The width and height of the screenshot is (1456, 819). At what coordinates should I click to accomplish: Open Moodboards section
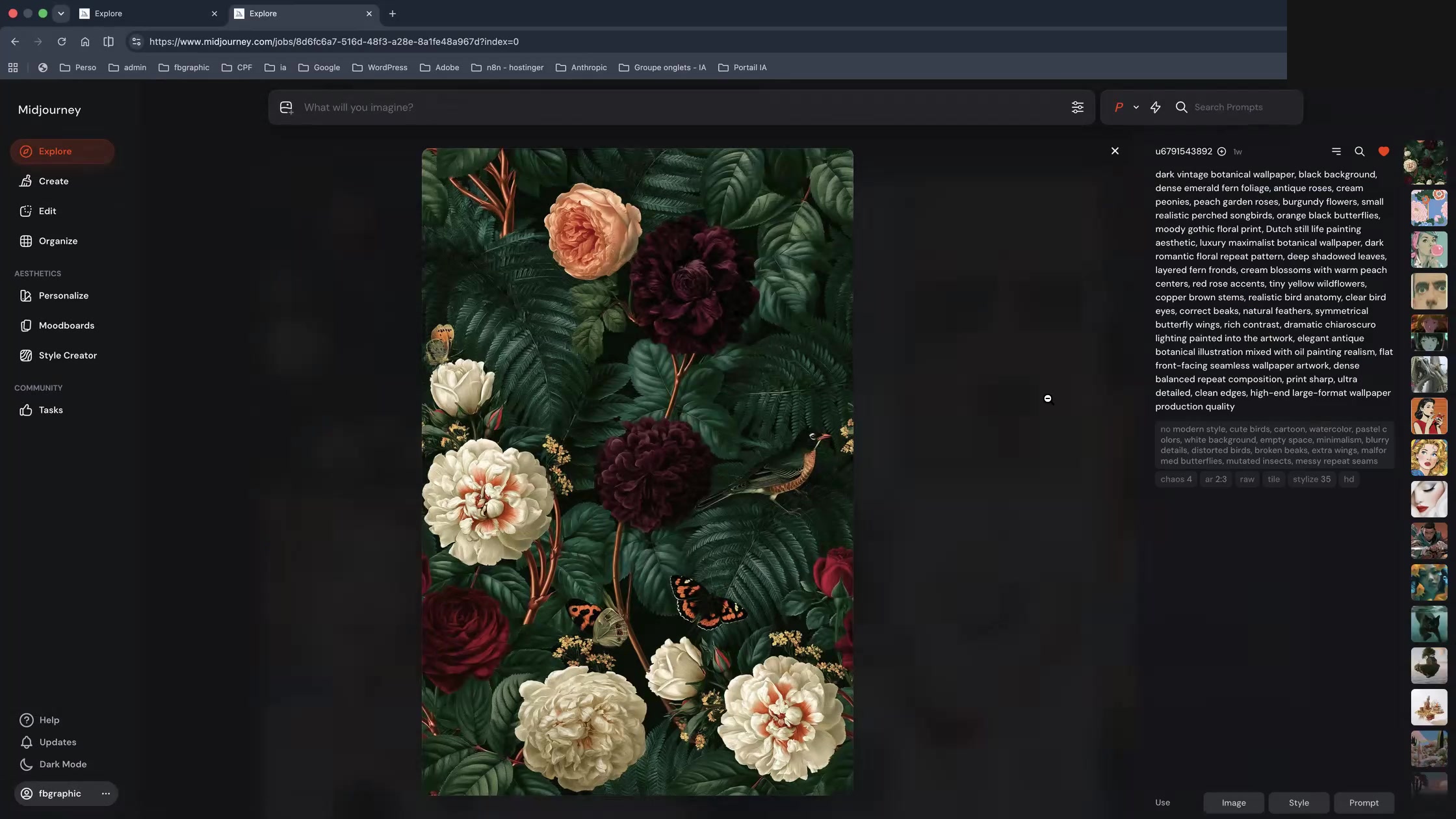click(66, 326)
